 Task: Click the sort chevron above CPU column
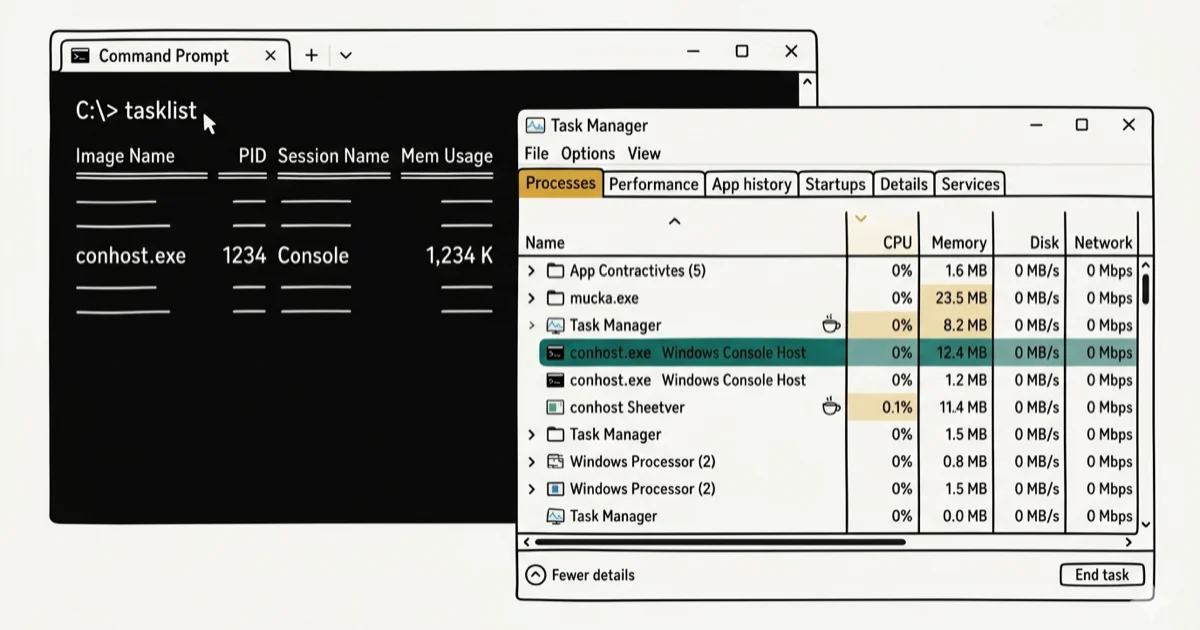point(860,218)
